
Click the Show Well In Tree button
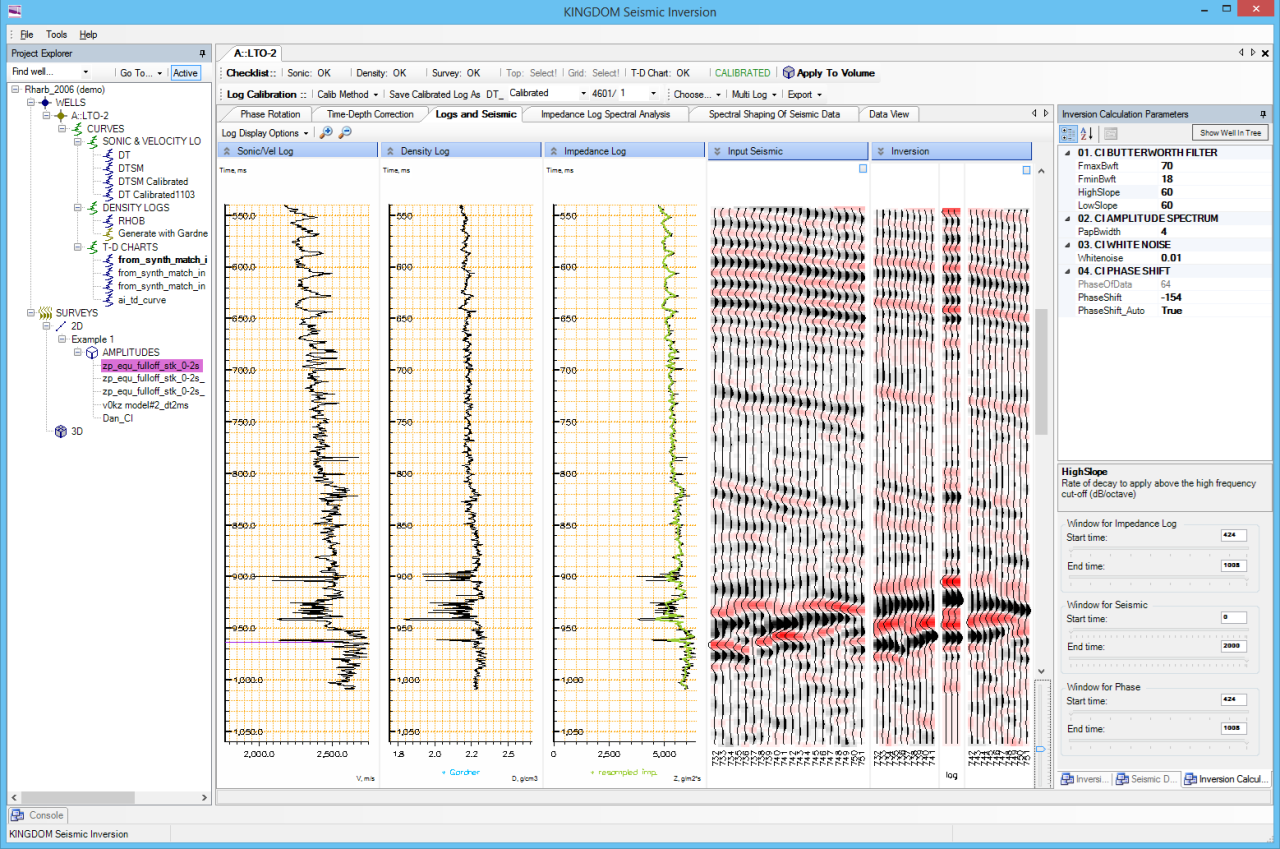tap(1230, 133)
